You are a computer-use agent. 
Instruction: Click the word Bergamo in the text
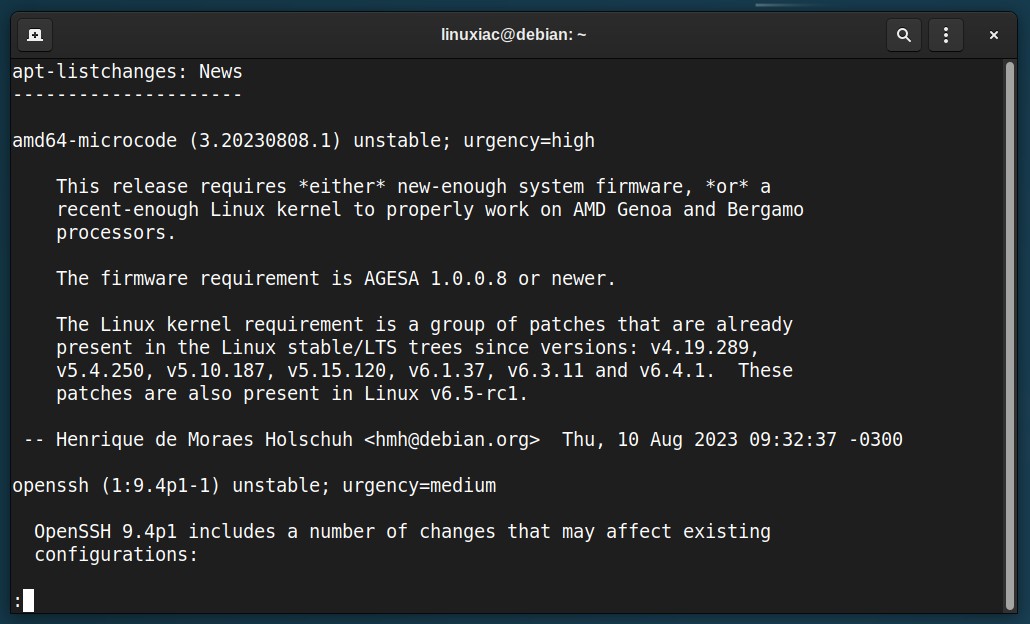(765, 210)
